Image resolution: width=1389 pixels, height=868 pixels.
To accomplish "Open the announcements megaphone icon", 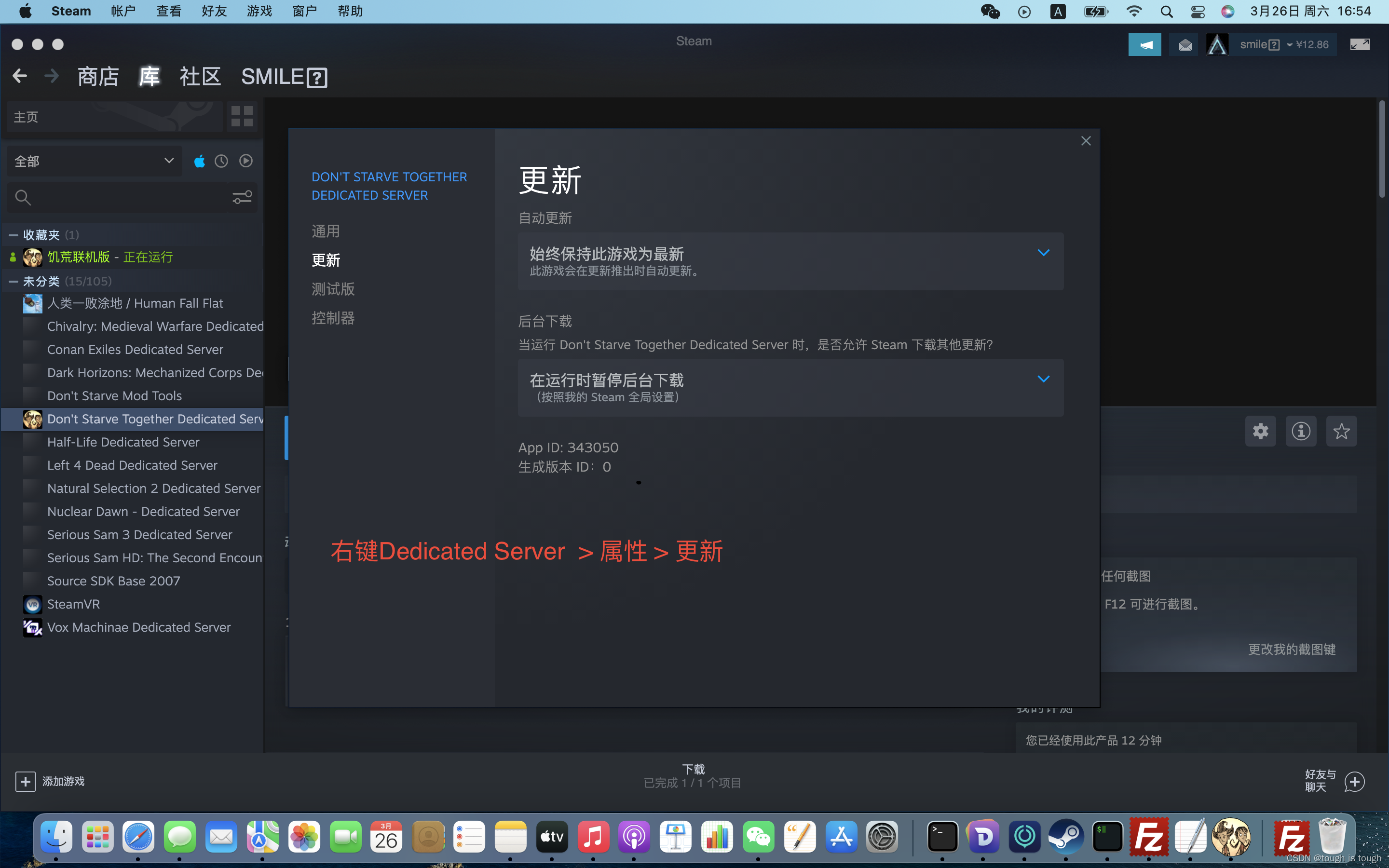I will [1144, 45].
